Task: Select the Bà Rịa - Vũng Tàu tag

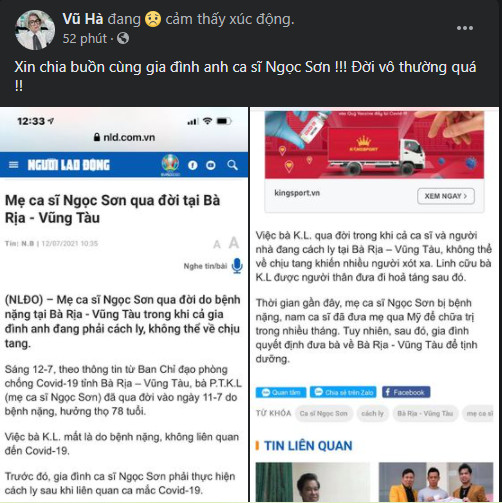Action: (425, 414)
